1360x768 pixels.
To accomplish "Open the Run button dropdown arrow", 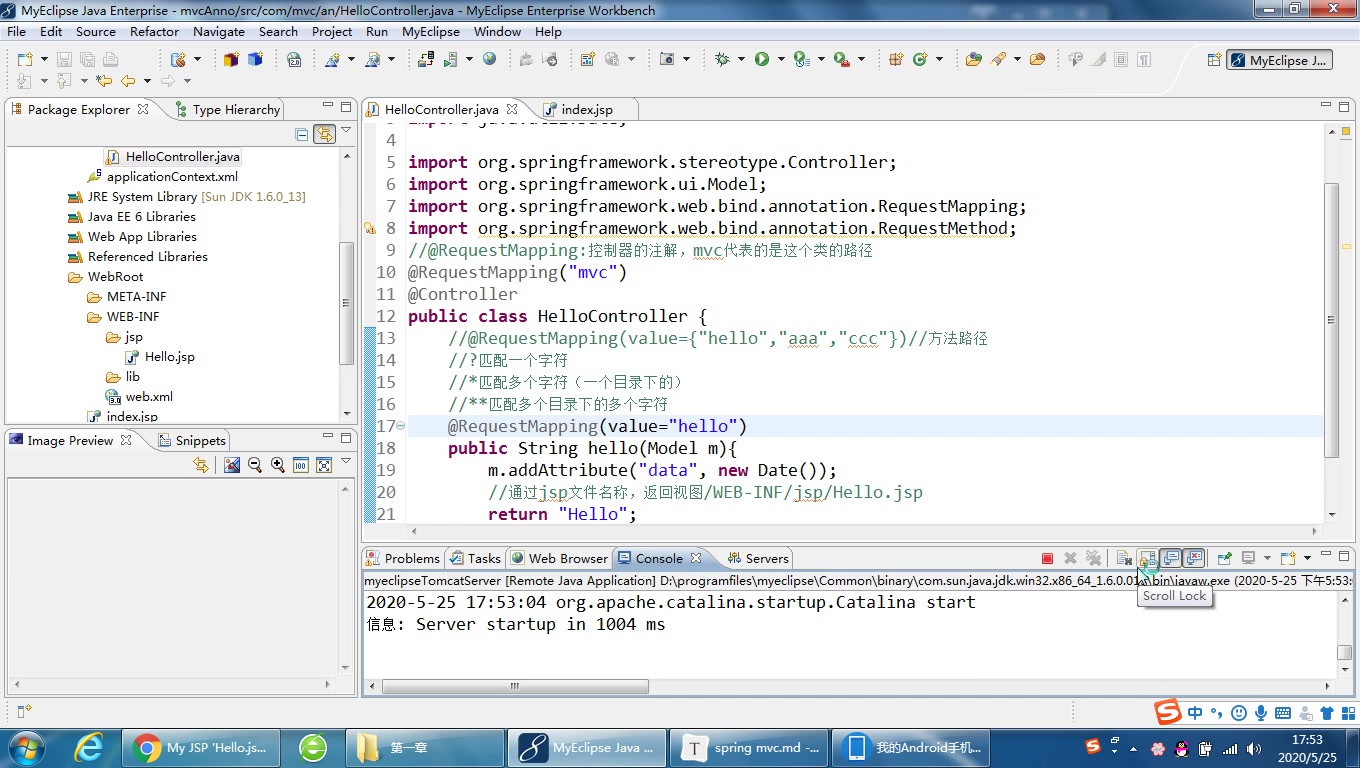I will pos(780,58).
